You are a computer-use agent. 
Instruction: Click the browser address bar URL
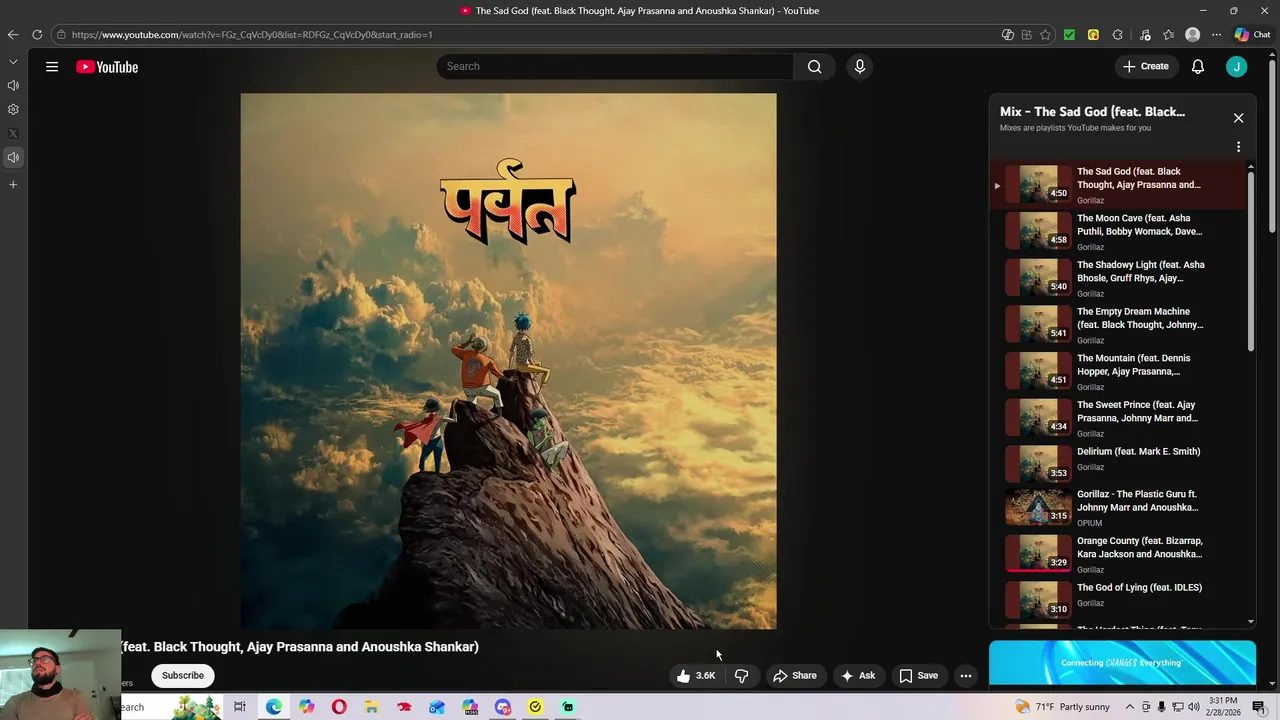click(x=252, y=35)
